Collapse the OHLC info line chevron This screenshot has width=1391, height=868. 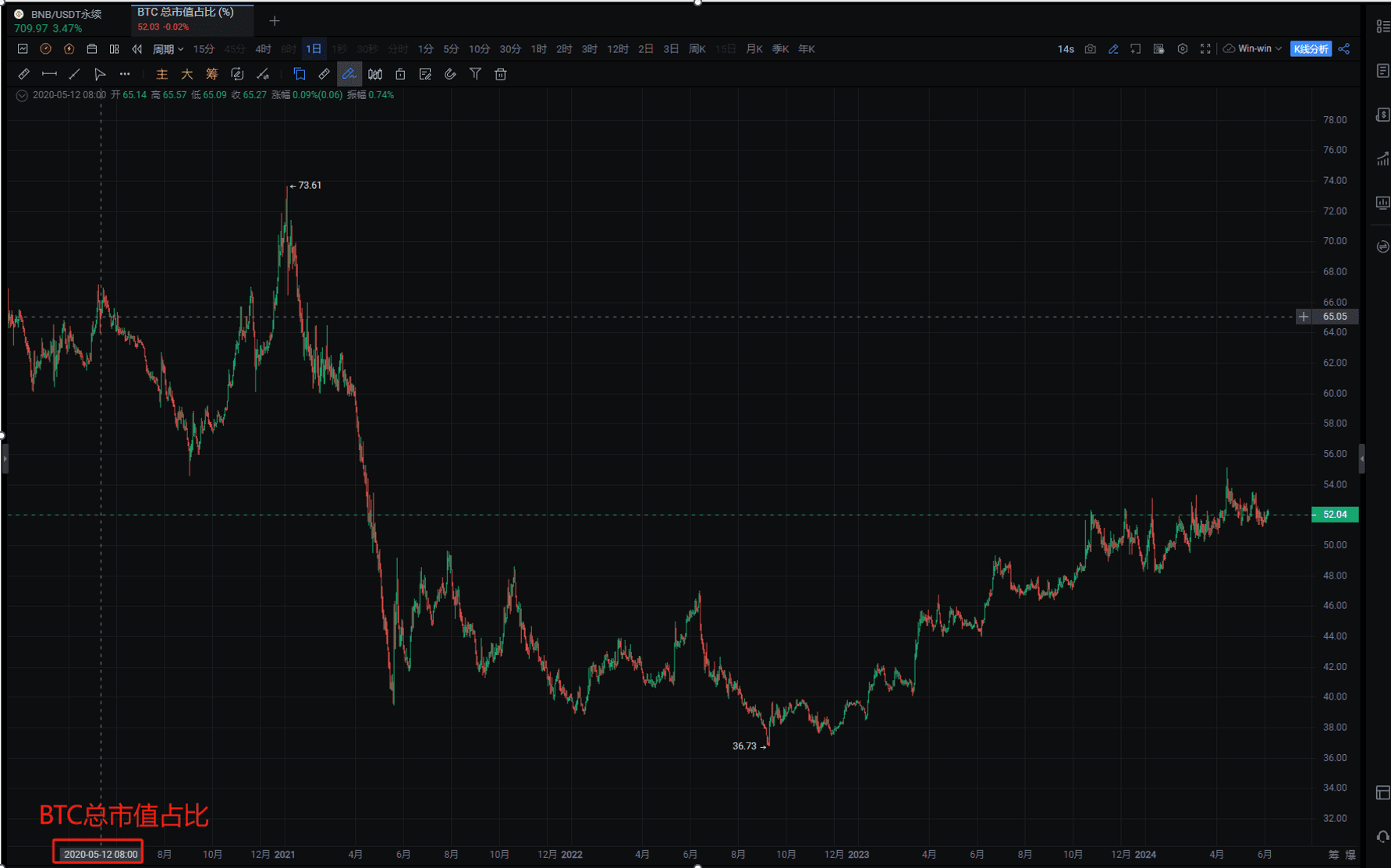[x=22, y=95]
